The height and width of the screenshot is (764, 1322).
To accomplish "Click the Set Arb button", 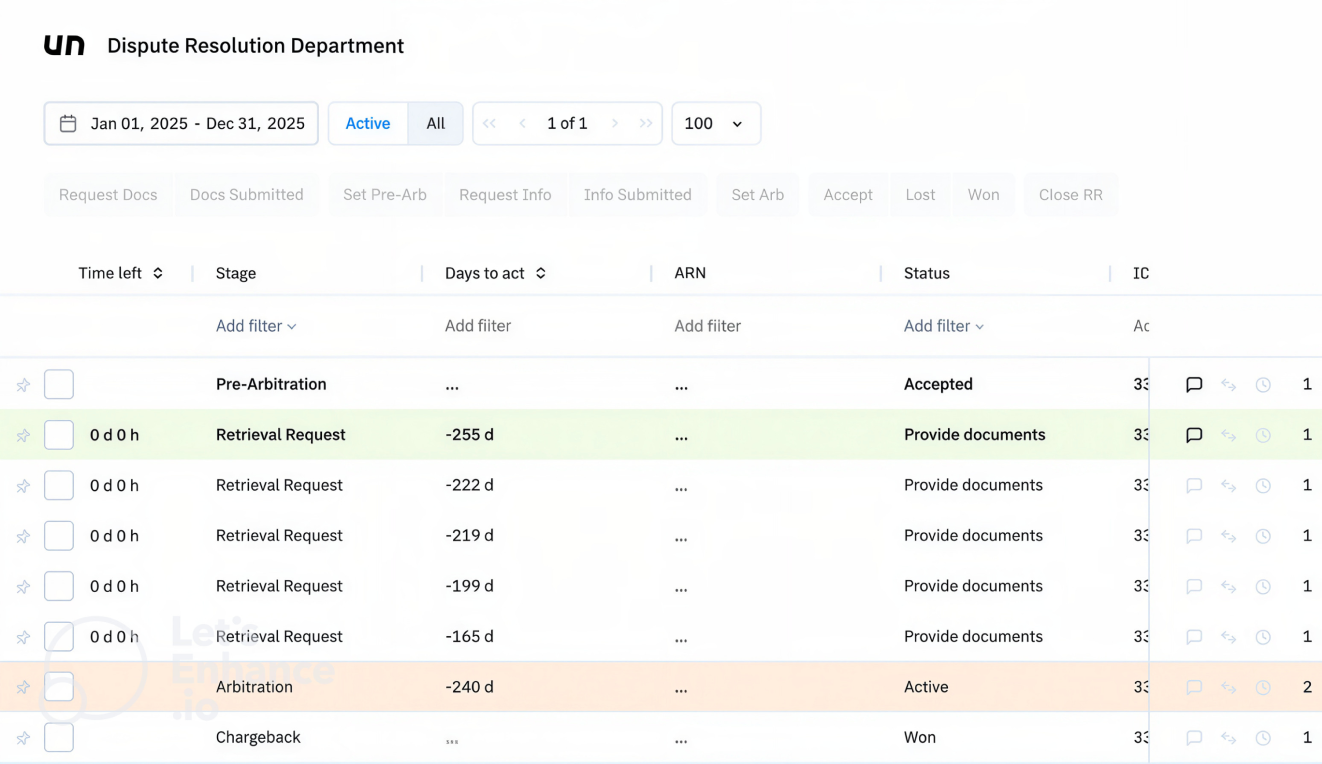I will coord(758,195).
